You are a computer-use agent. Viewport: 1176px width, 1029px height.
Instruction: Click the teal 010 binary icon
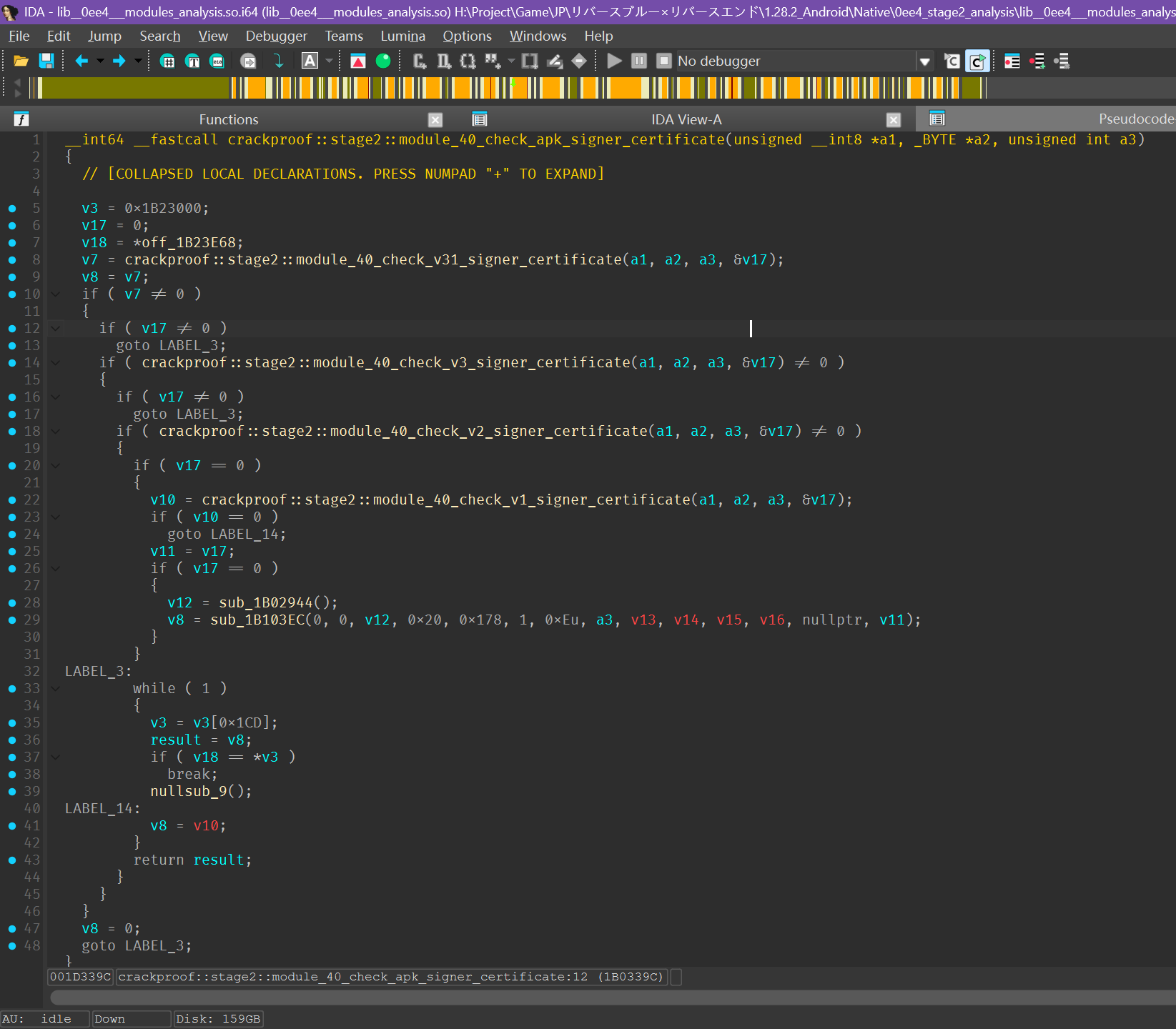(217, 61)
